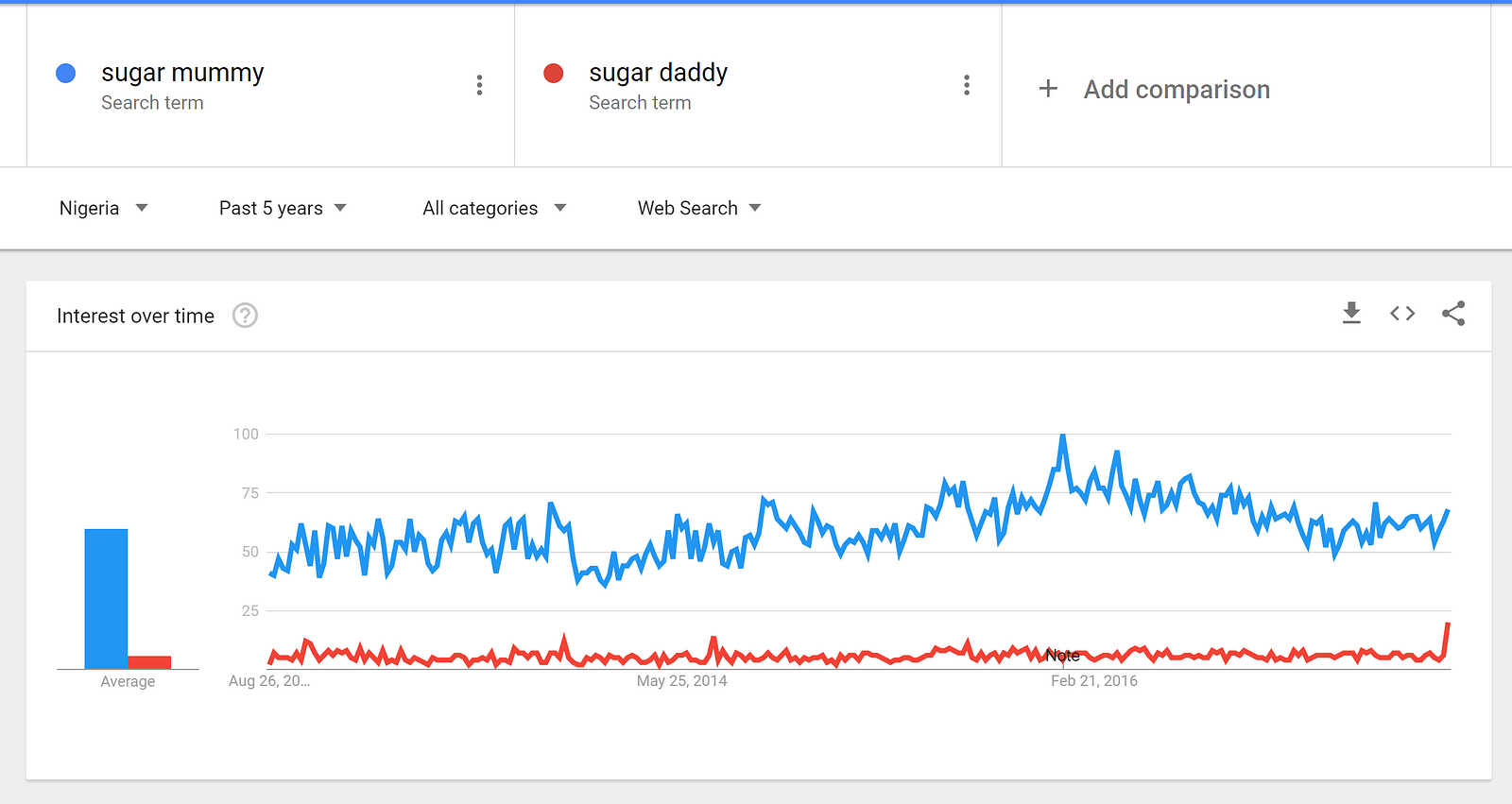1512x804 pixels.
Task: Open more options for sugar mummy
Action: click(x=480, y=86)
